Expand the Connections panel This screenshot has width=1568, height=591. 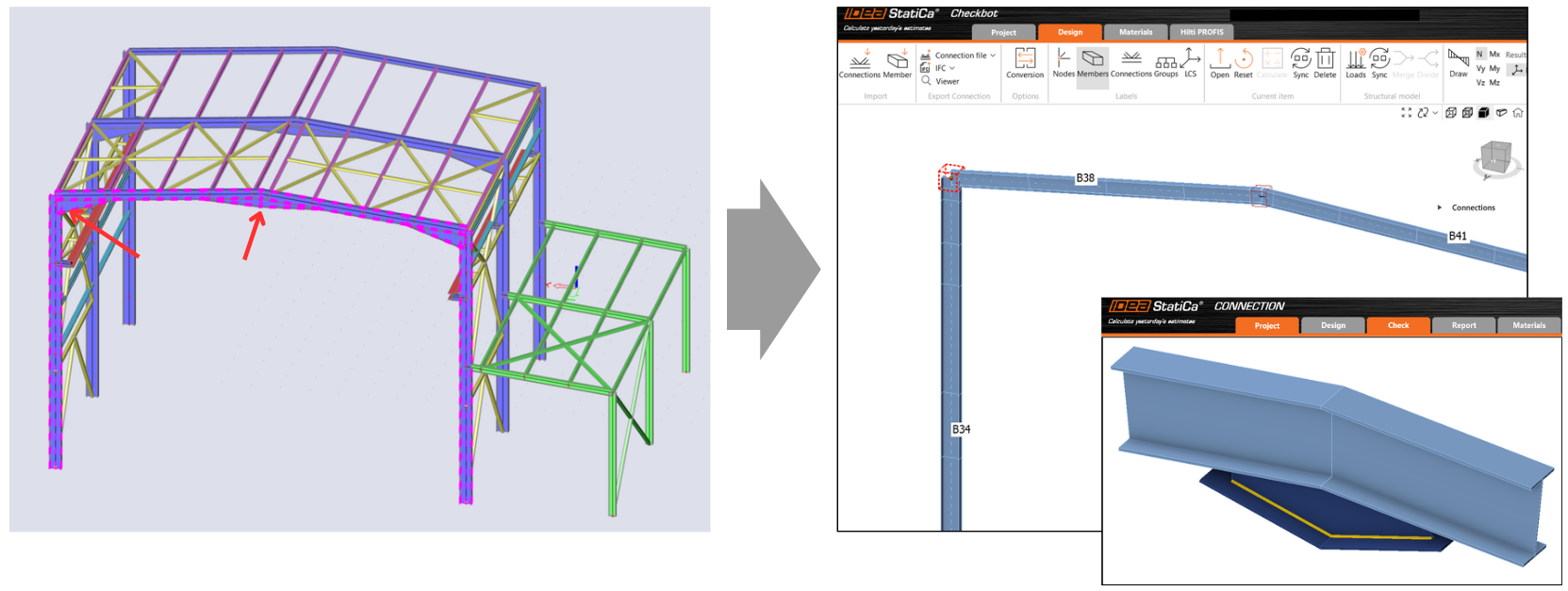tap(1439, 207)
